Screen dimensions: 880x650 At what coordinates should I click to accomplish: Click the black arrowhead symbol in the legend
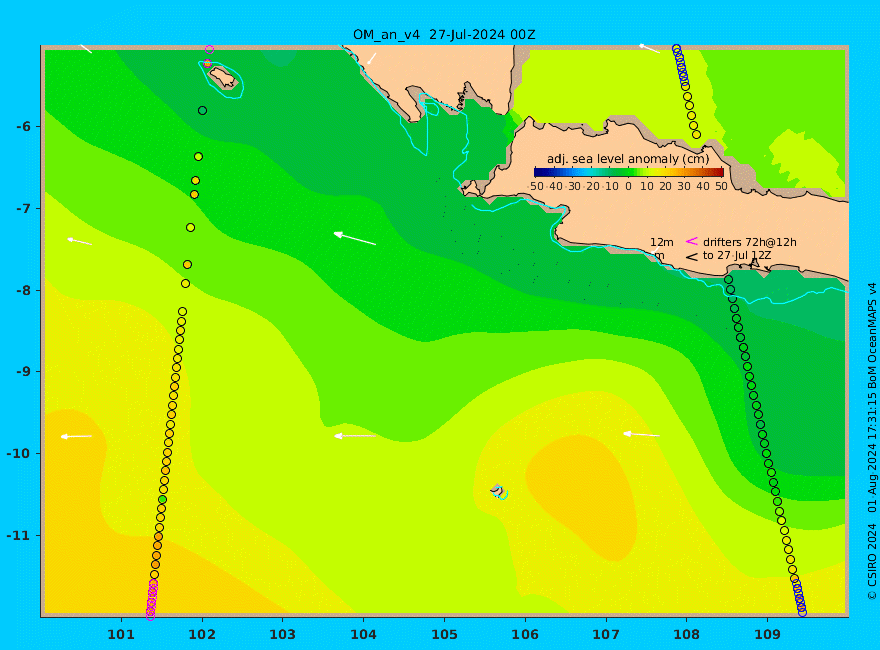[692, 257]
